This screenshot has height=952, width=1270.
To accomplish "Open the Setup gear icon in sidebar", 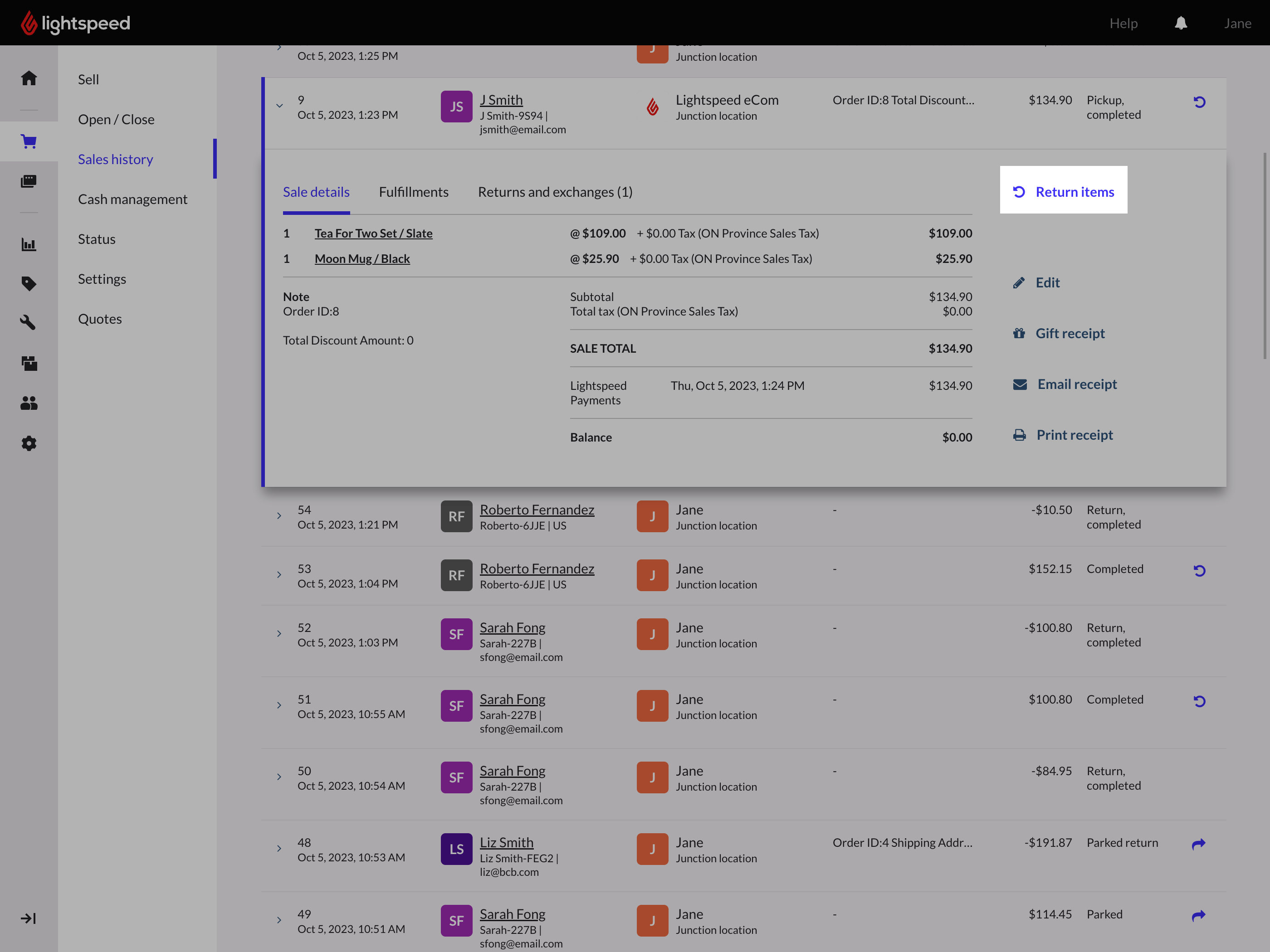I will click(29, 443).
